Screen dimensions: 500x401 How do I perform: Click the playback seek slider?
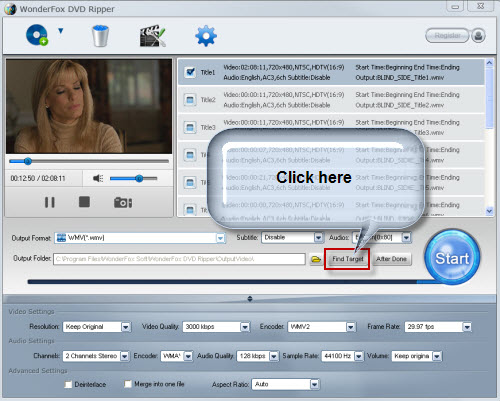pos(89,161)
